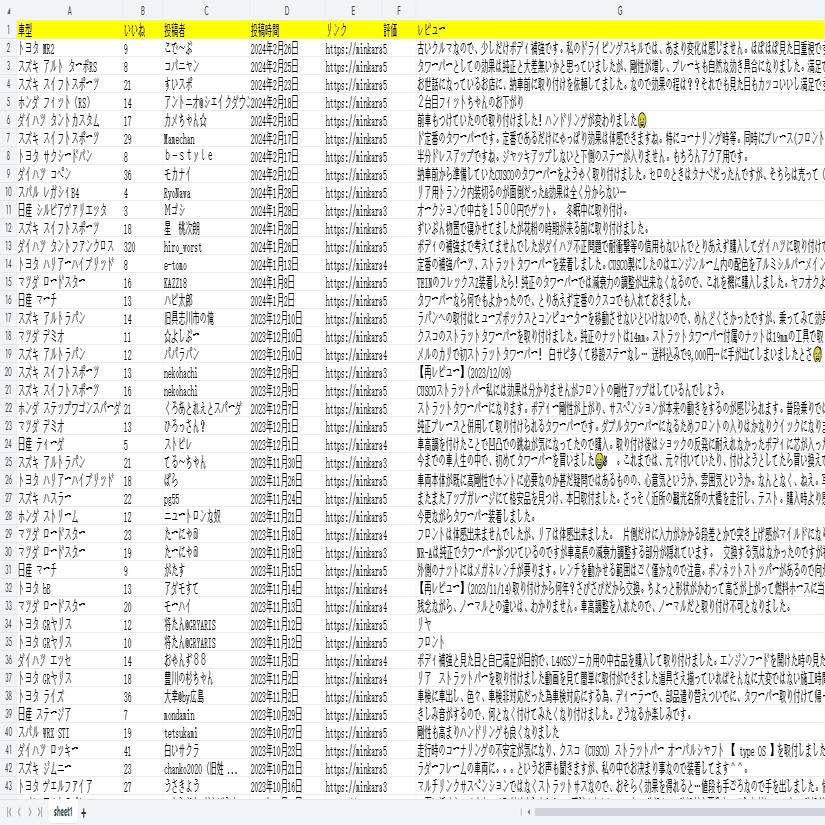
Task: Select the hiro_worst poster cell
Action: (x=206, y=246)
